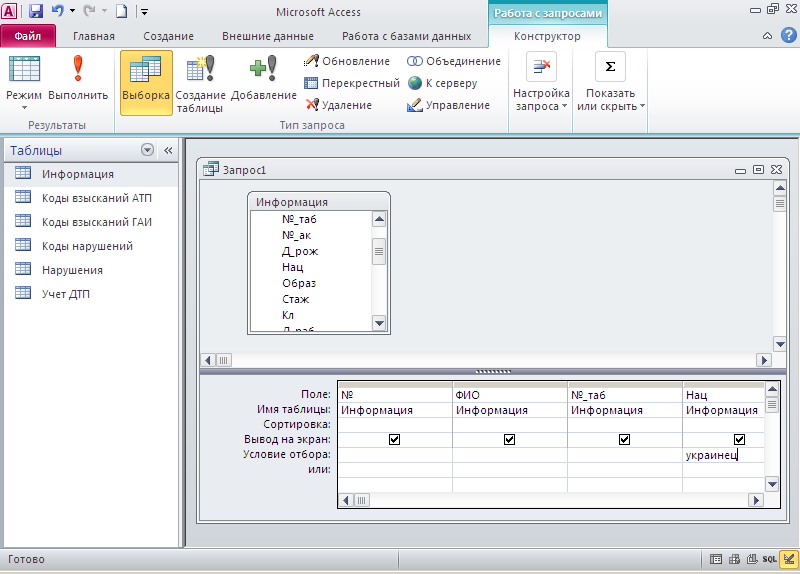800x574 pixels.
Task: Select the Управление data-definition query
Action: [x=448, y=105]
